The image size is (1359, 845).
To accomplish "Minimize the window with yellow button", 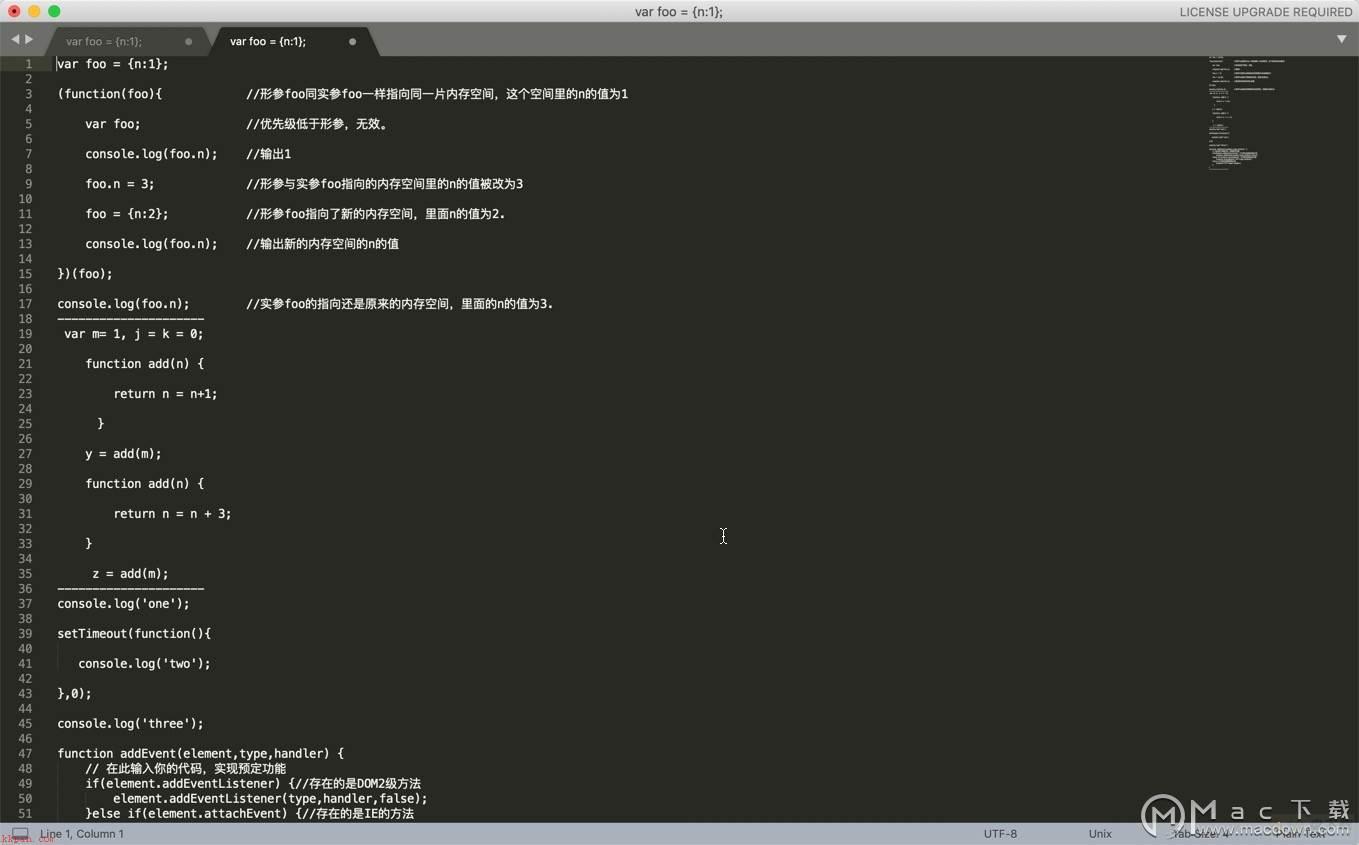I will [34, 11].
